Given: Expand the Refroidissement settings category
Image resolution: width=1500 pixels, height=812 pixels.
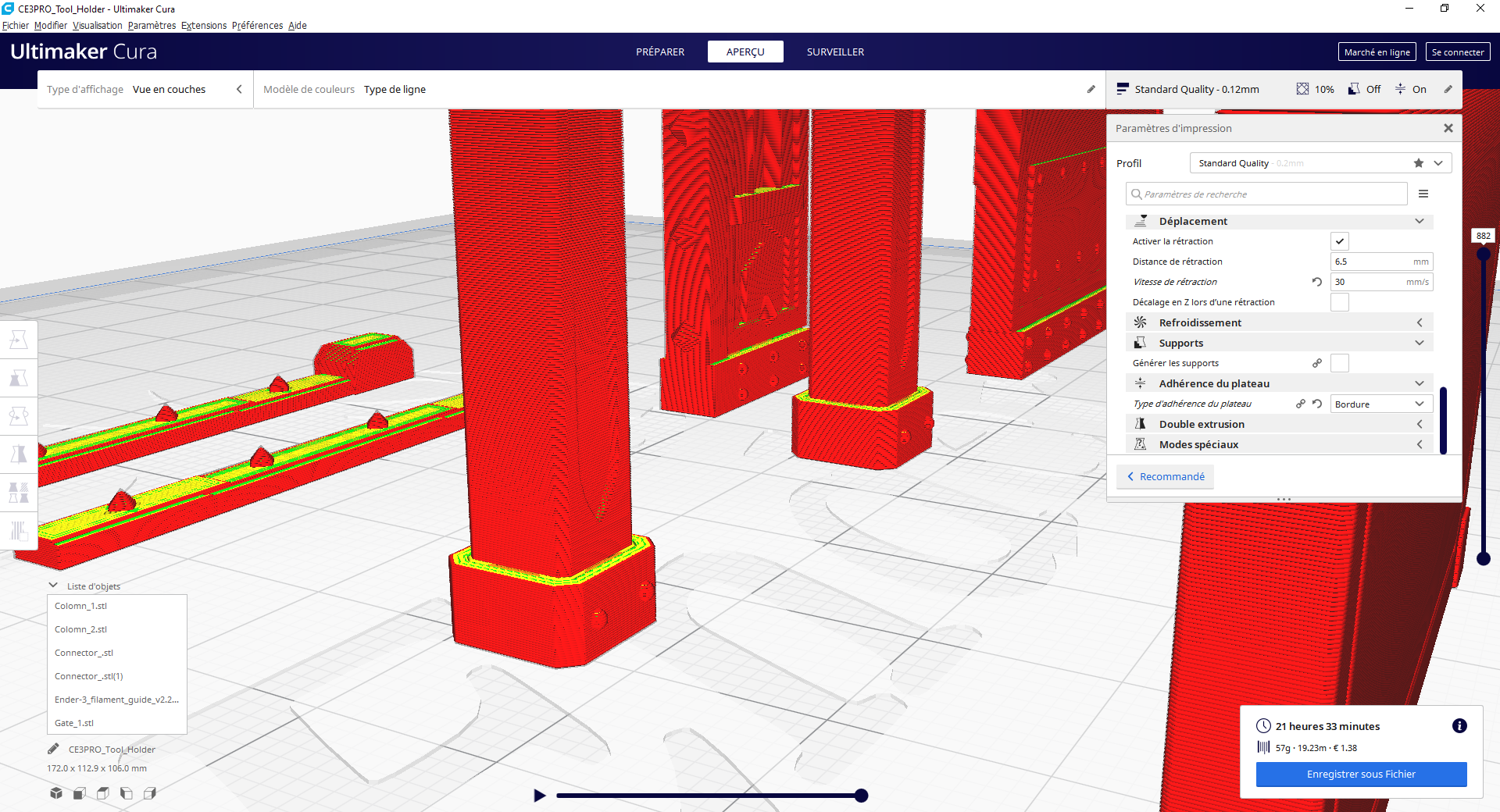Looking at the screenshot, I should (1280, 322).
